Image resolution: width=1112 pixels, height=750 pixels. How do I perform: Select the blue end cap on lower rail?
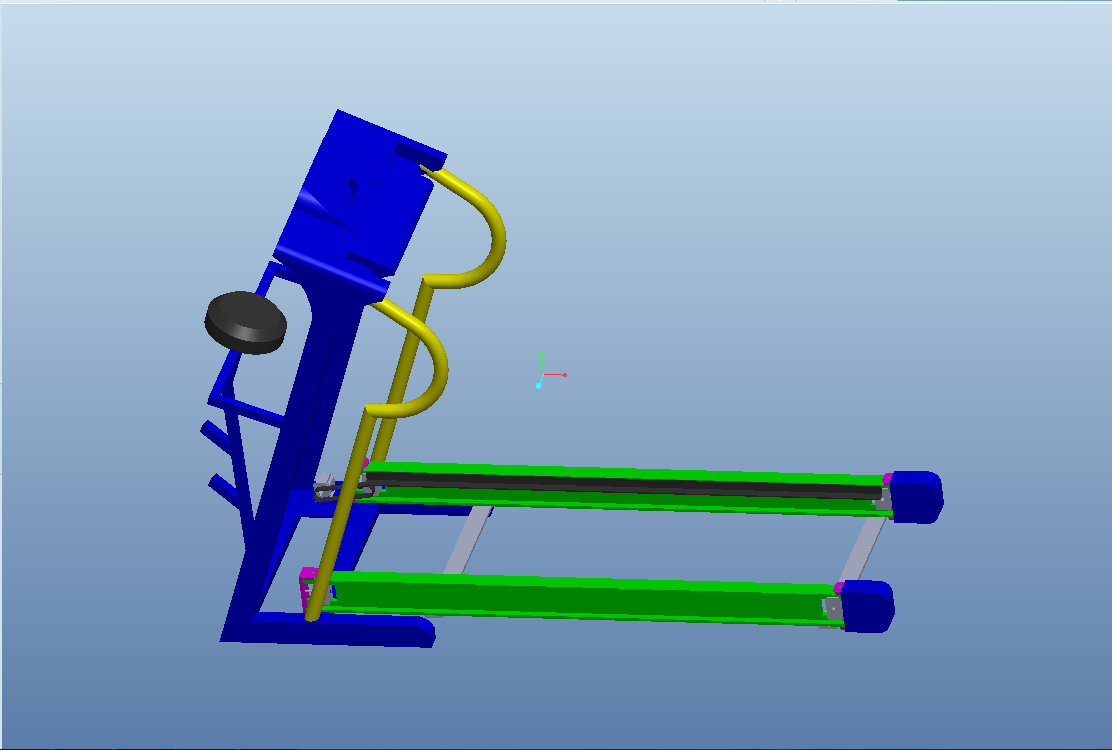click(x=867, y=606)
